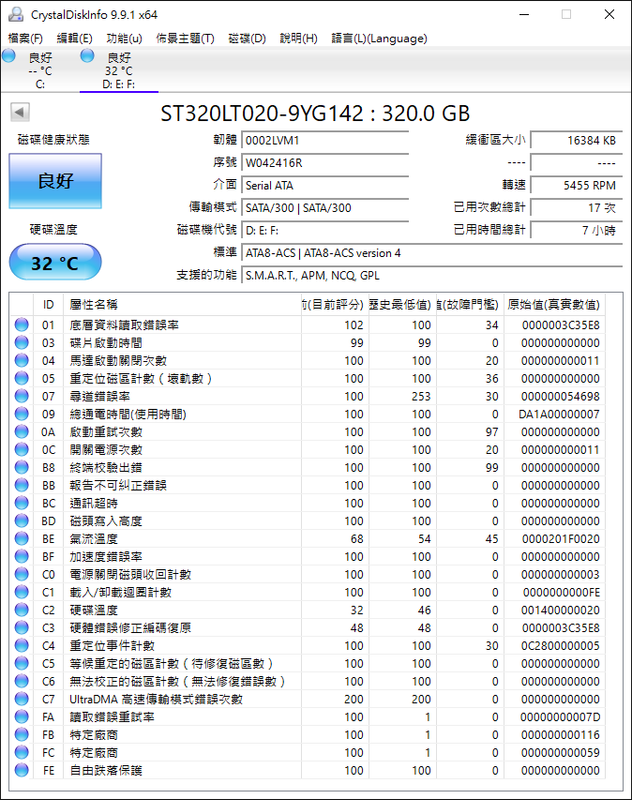The height and width of the screenshot is (800, 632).
Task: Select the D: E: F: disk tab
Action: coord(119,69)
